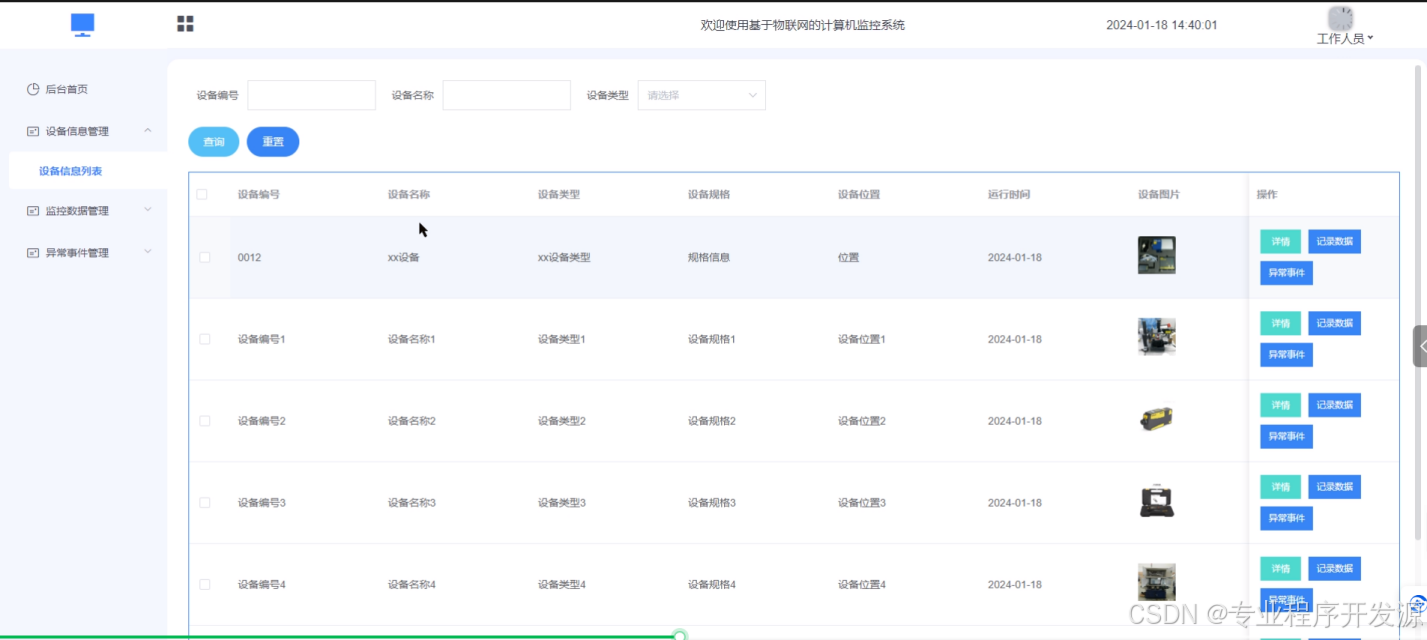Open the 工作人员 user dropdown
The width and height of the screenshot is (1427, 640).
(1345, 39)
